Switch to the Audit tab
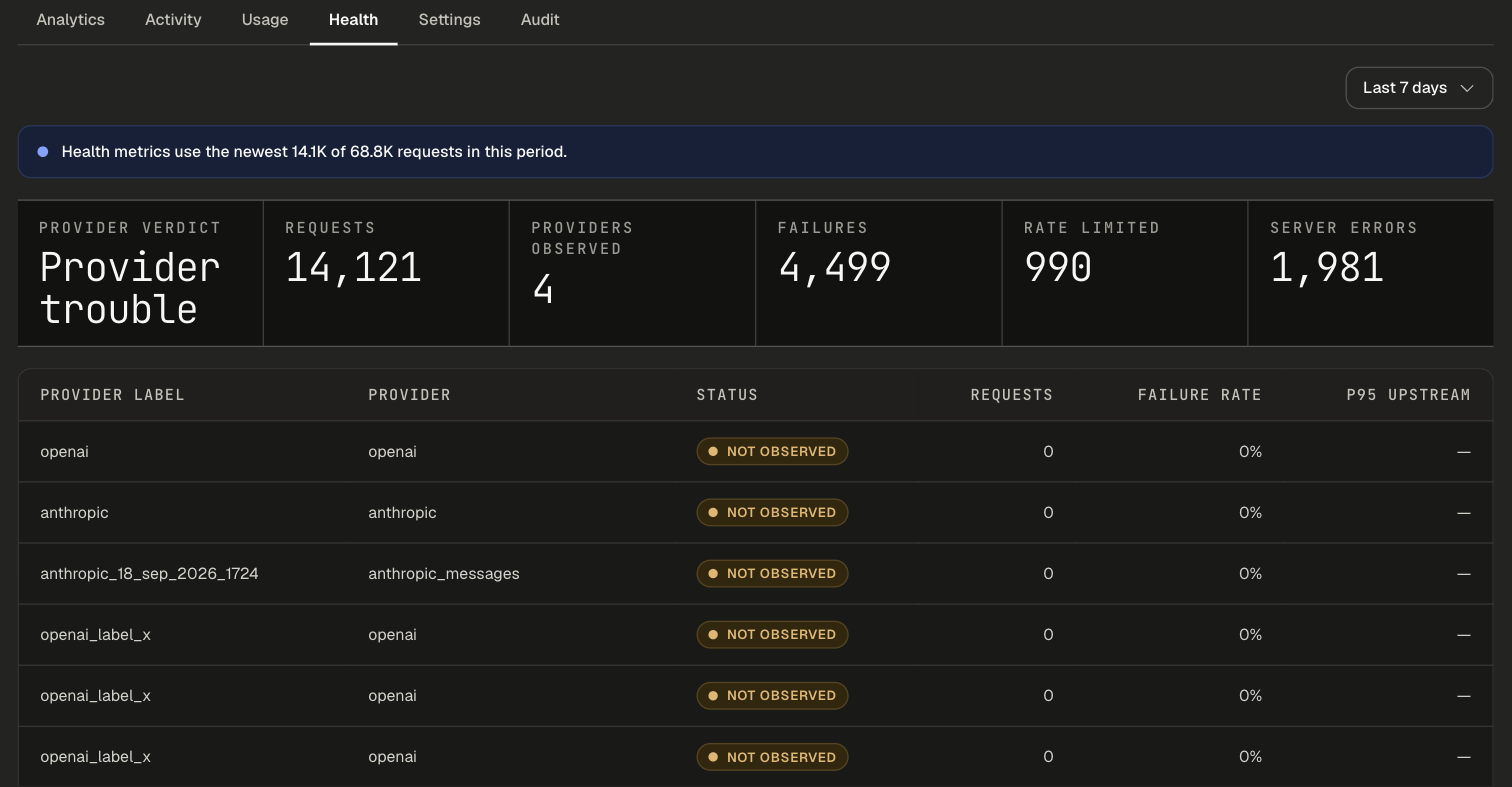The height and width of the screenshot is (787, 1512). (540, 20)
